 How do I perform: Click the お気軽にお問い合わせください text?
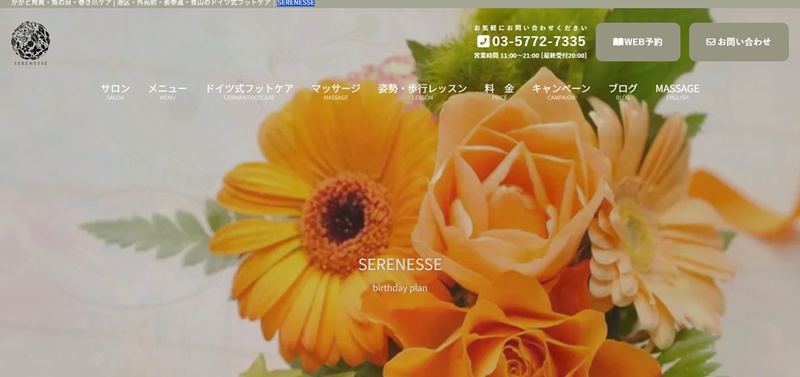coord(531,28)
